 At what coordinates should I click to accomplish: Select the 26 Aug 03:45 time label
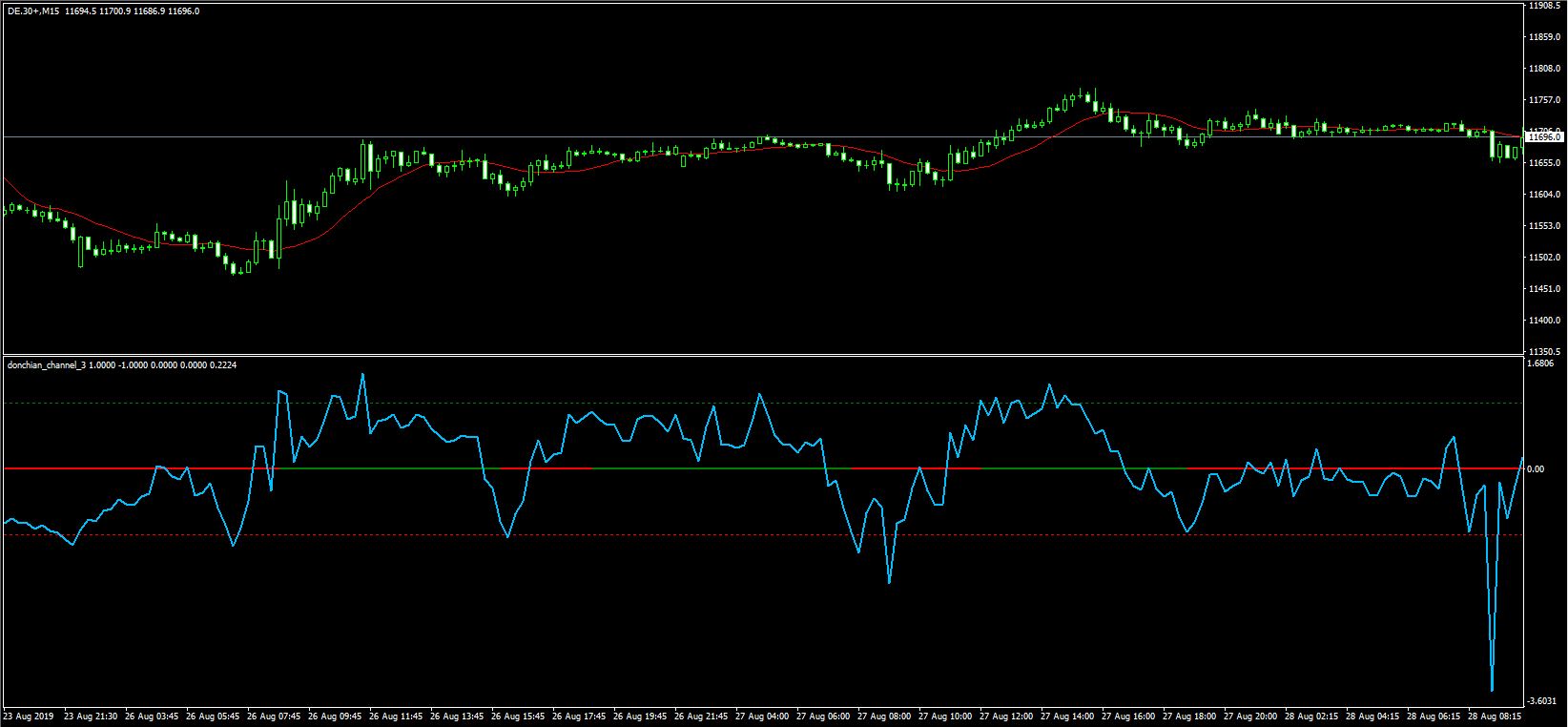click(152, 715)
